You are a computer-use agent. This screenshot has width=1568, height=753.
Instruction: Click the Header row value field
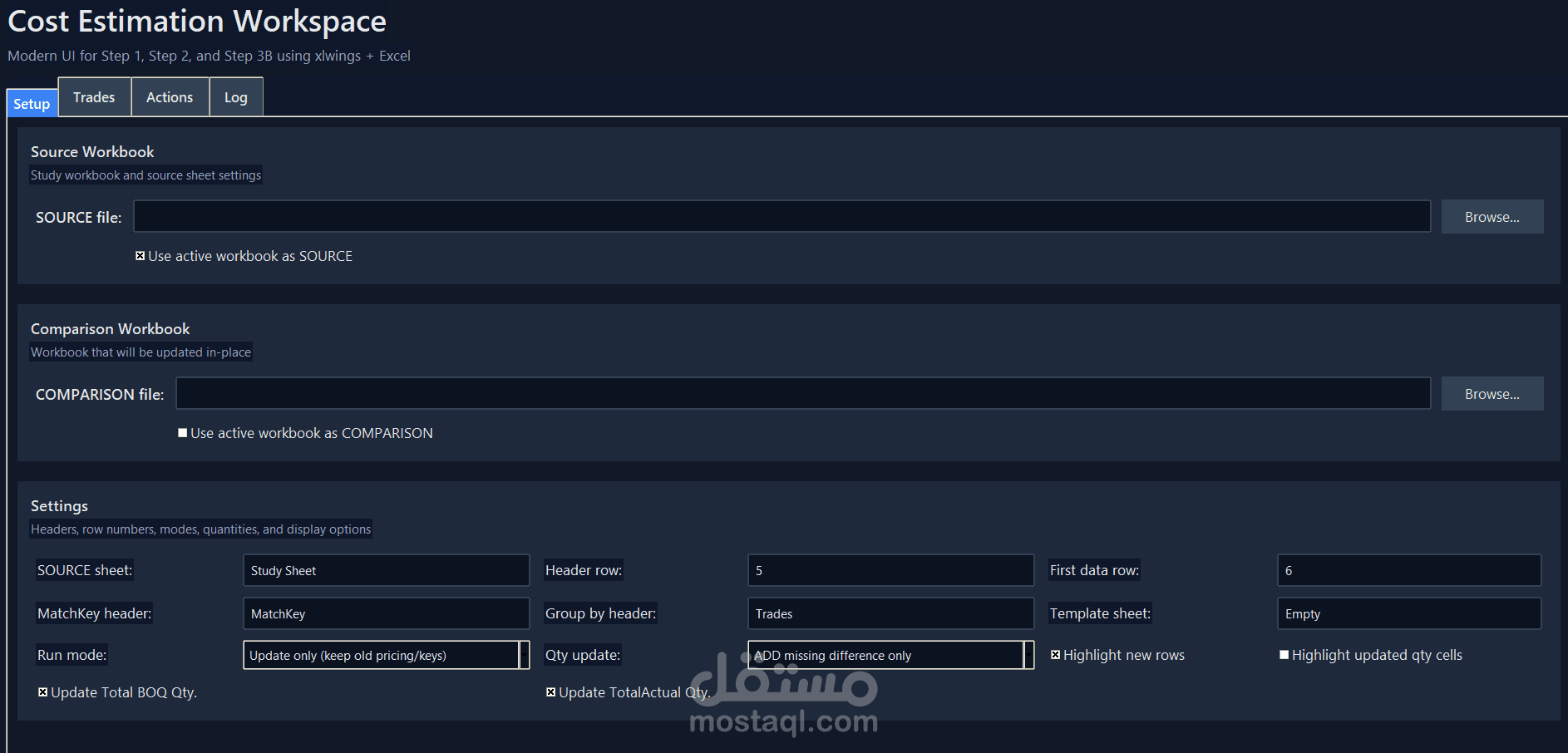pyautogui.click(x=890, y=570)
